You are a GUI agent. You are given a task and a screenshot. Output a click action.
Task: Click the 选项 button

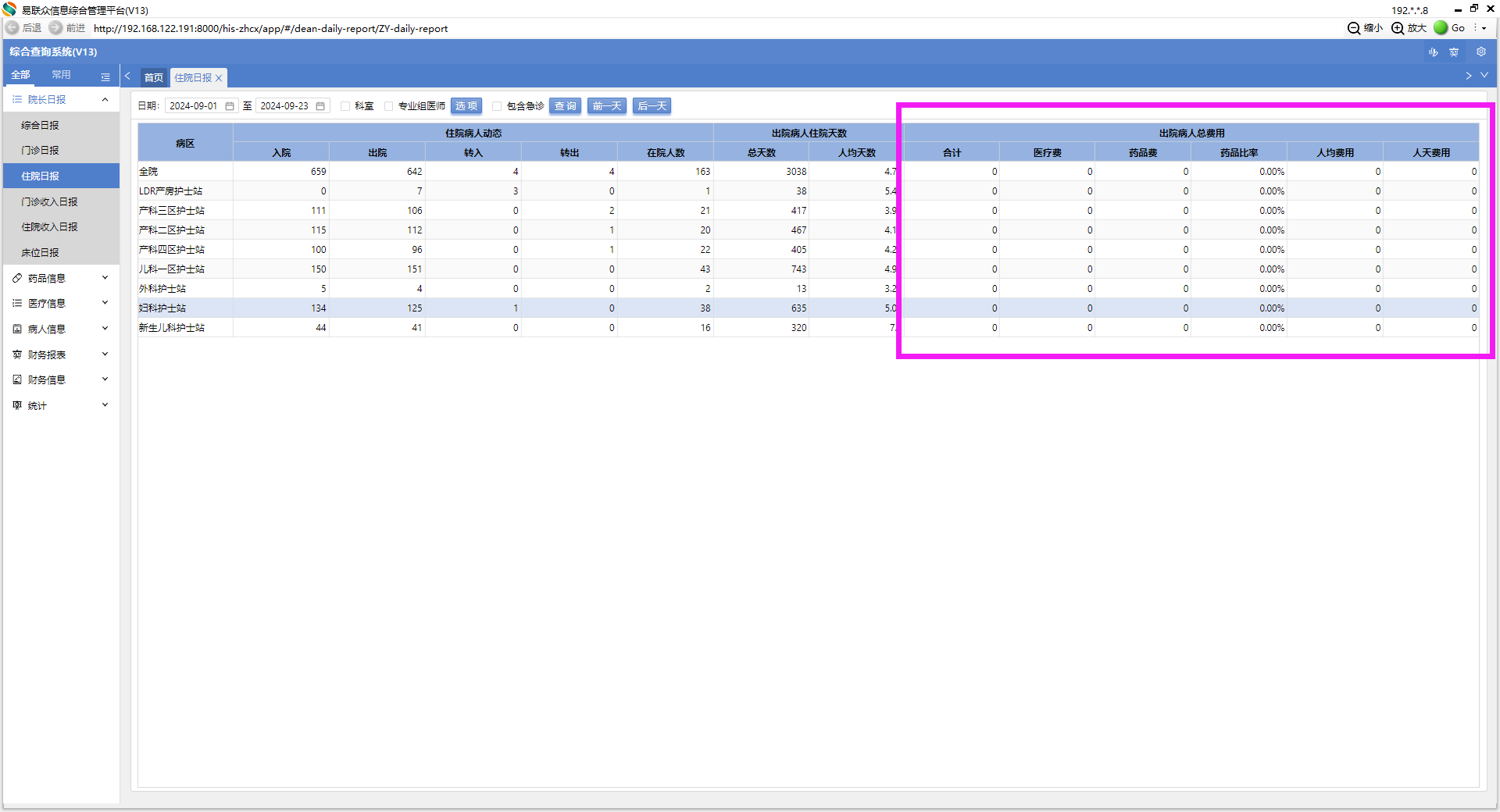click(466, 106)
